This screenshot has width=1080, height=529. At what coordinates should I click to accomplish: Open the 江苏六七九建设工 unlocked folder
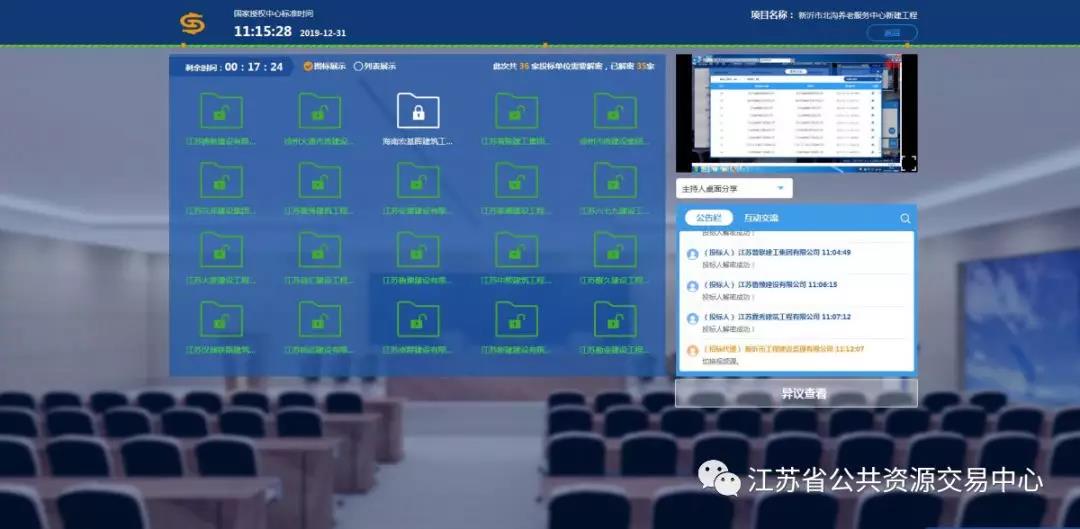pyautogui.click(x=615, y=180)
